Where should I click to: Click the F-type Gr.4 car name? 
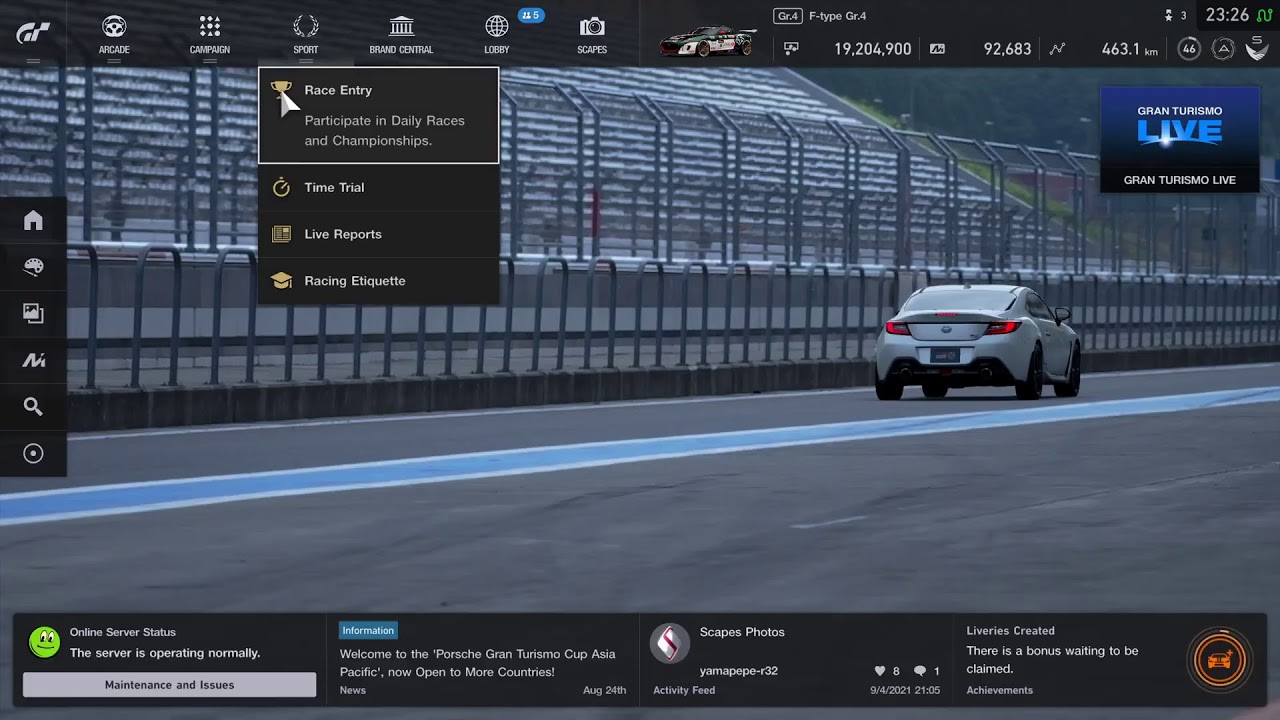[839, 16]
